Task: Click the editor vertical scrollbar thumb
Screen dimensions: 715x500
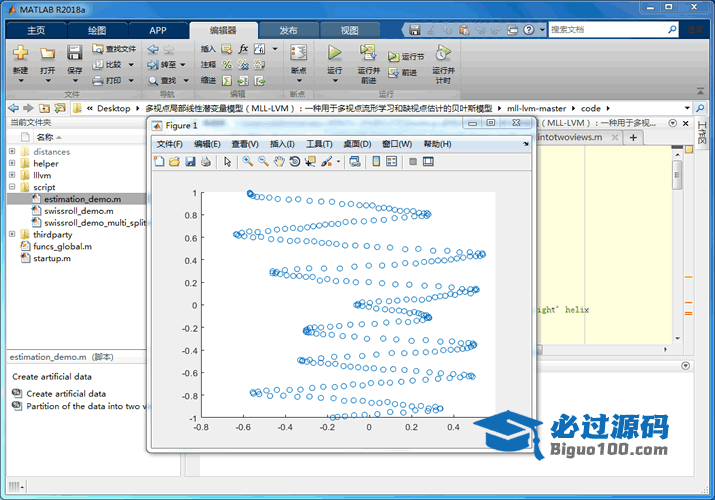Action: coord(677,174)
